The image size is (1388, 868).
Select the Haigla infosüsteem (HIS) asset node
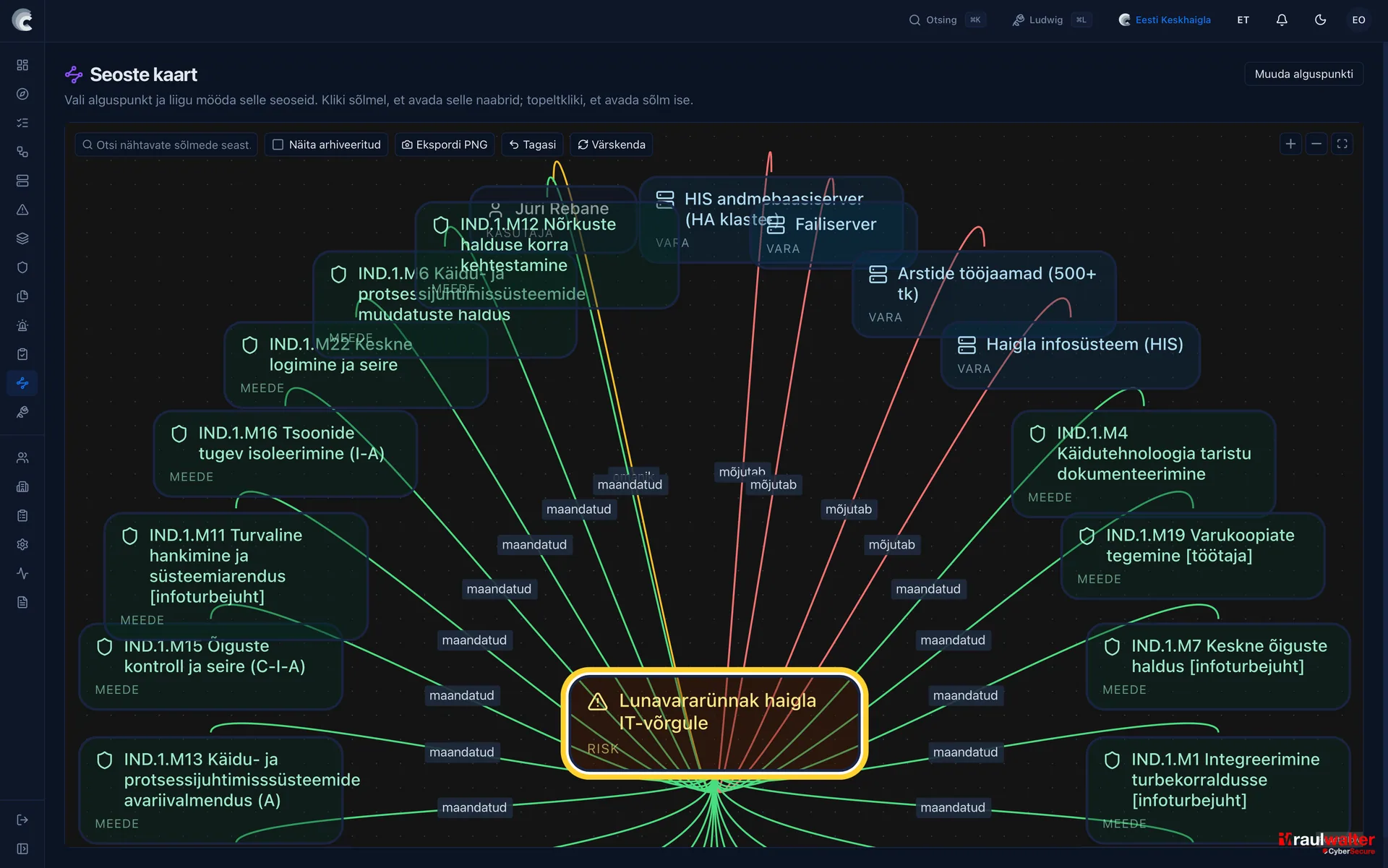pyautogui.click(x=1070, y=355)
